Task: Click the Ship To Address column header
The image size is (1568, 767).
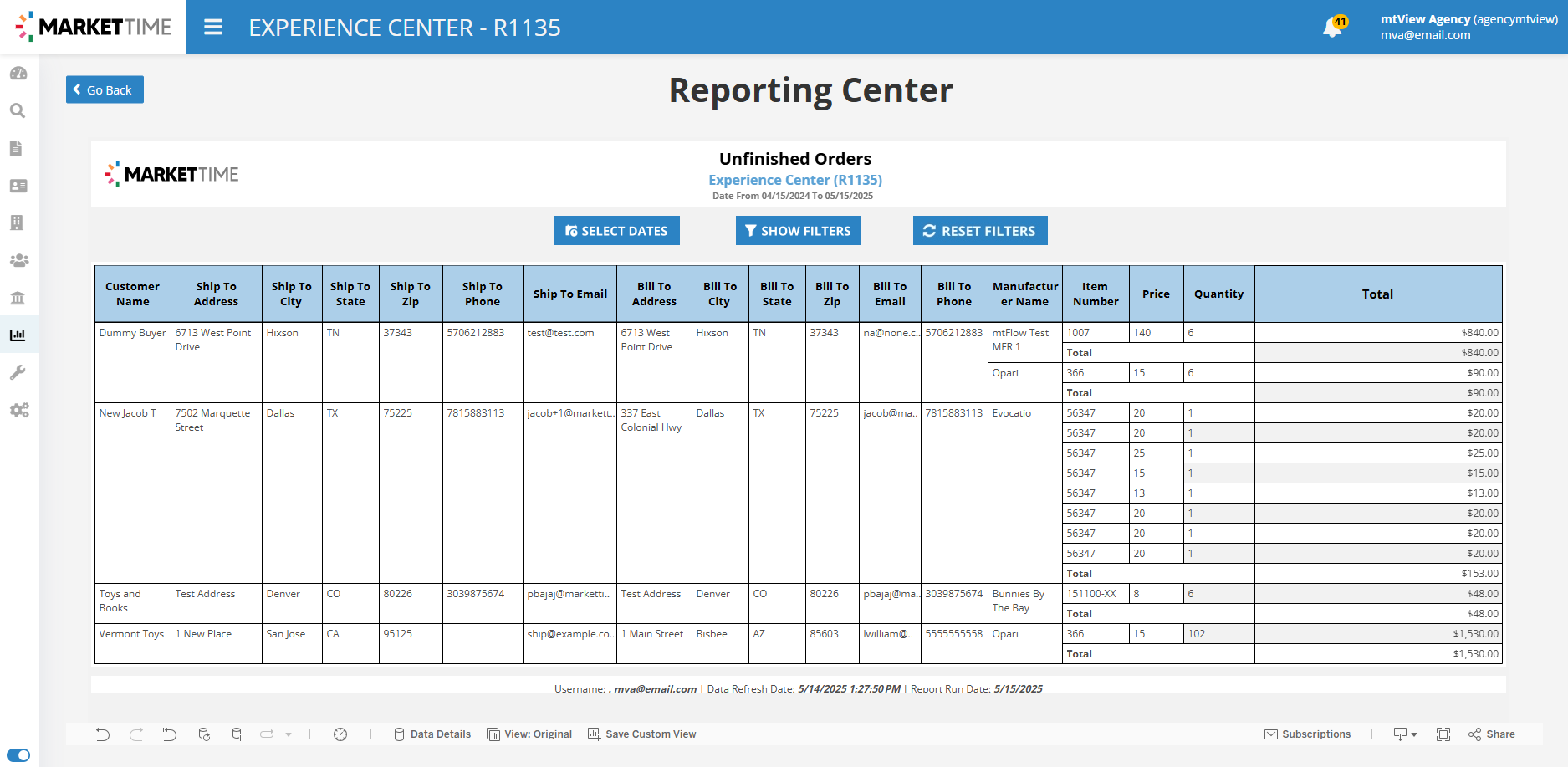Action: [217, 294]
